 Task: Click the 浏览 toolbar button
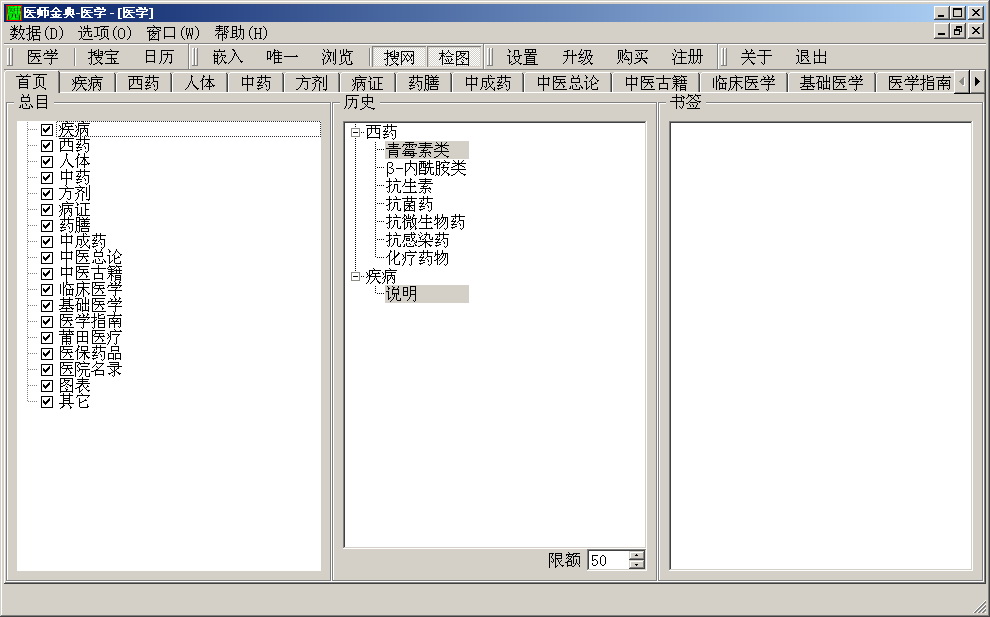point(337,57)
